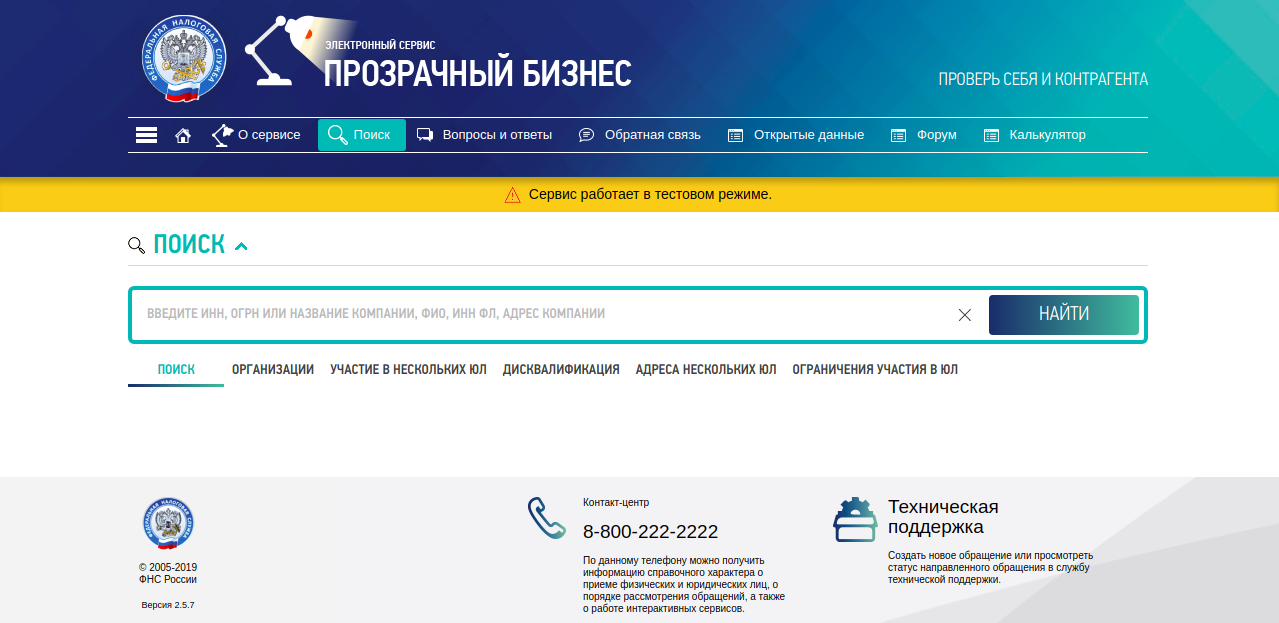This screenshot has height=623, width=1279.
Task: Click the ФНС emblem logo in the header
Action: [x=184, y=57]
